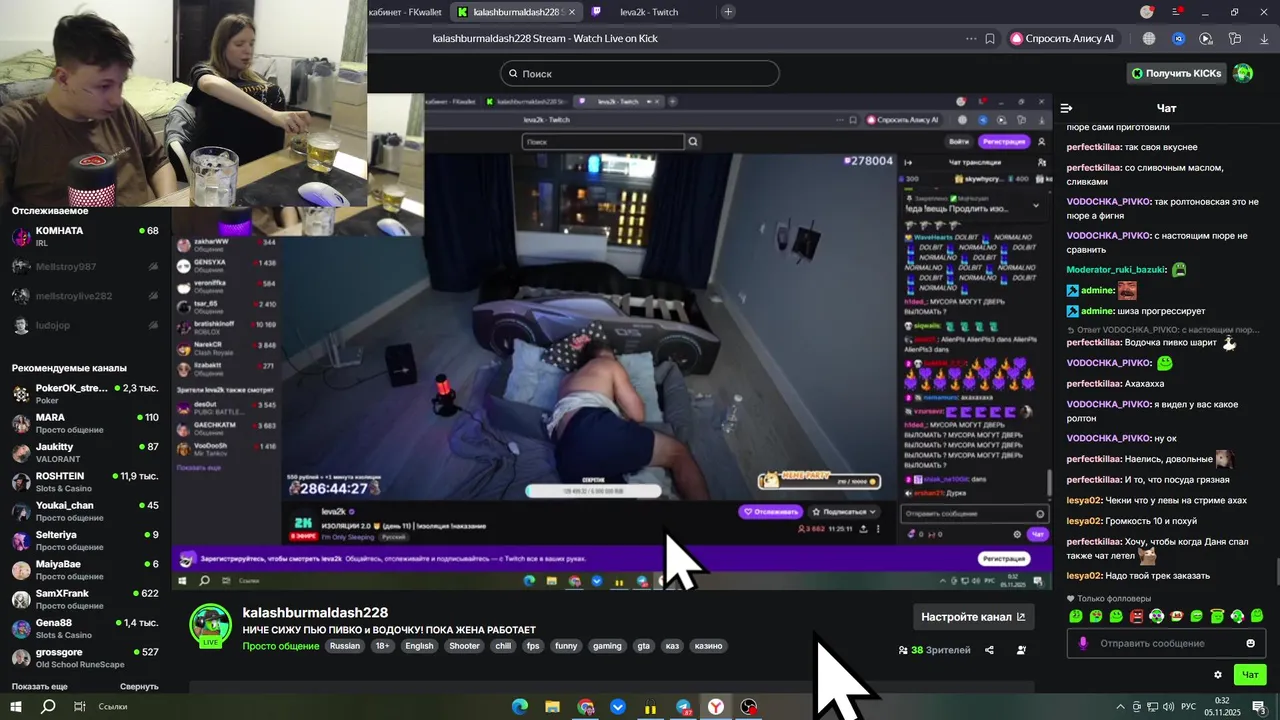
Task: Open PokerOK_stre... recommended channel
Action: click(x=85, y=394)
